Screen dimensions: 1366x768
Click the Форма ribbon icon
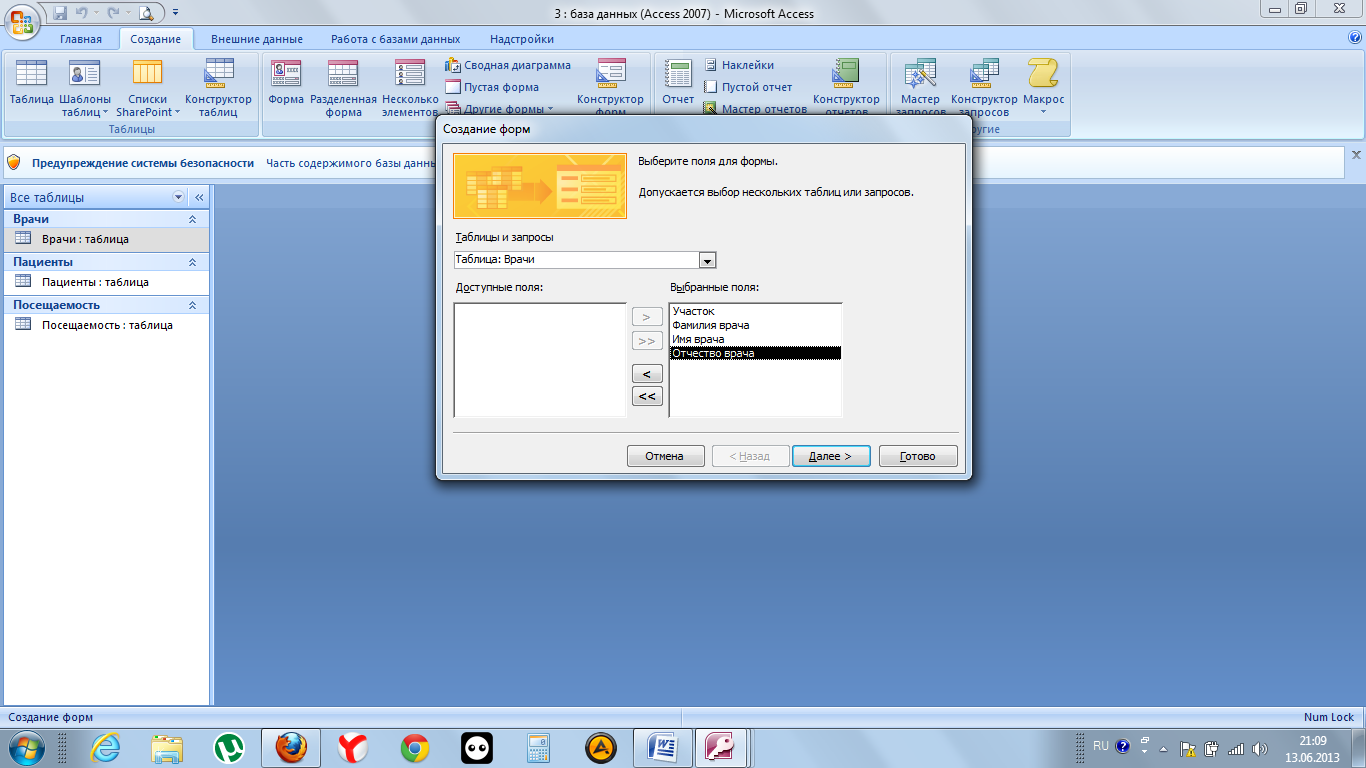pos(286,82)
